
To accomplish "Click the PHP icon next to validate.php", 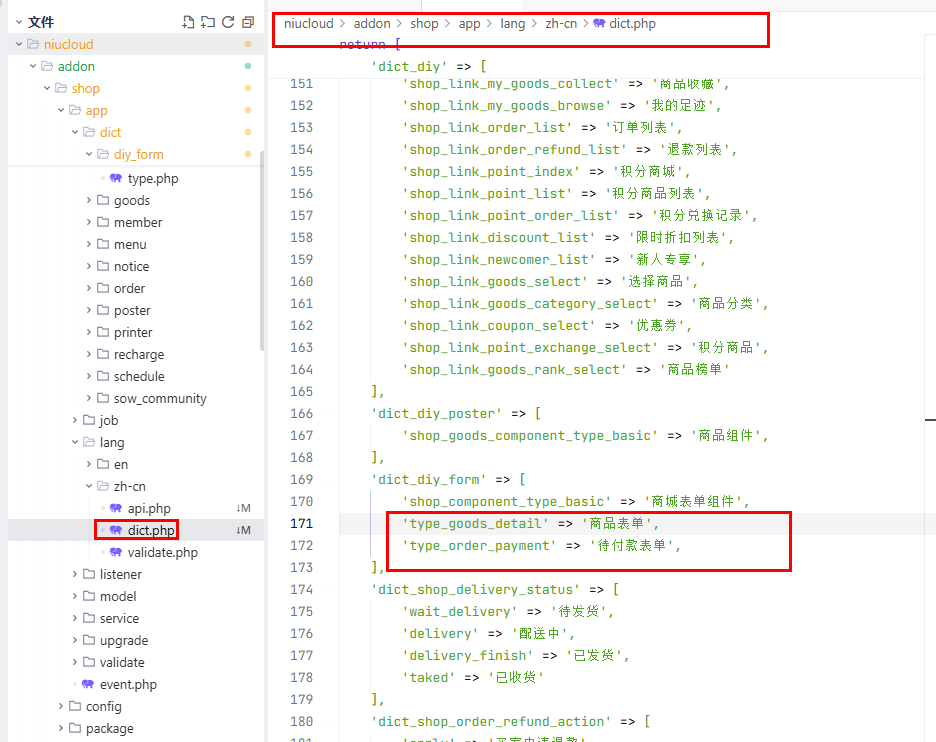I will (x=116, y=552).
